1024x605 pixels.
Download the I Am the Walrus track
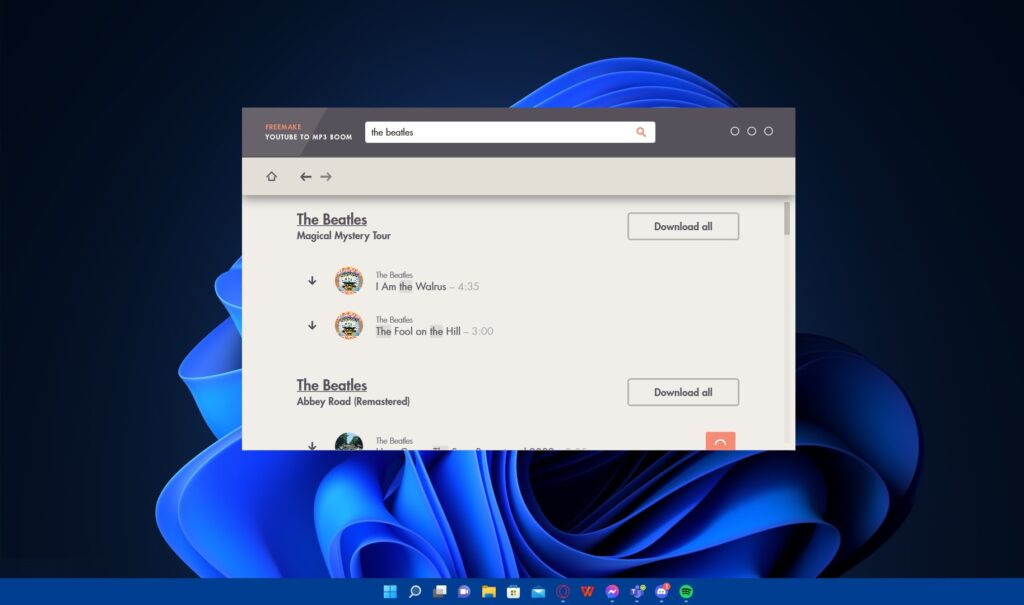coord(312,280)
